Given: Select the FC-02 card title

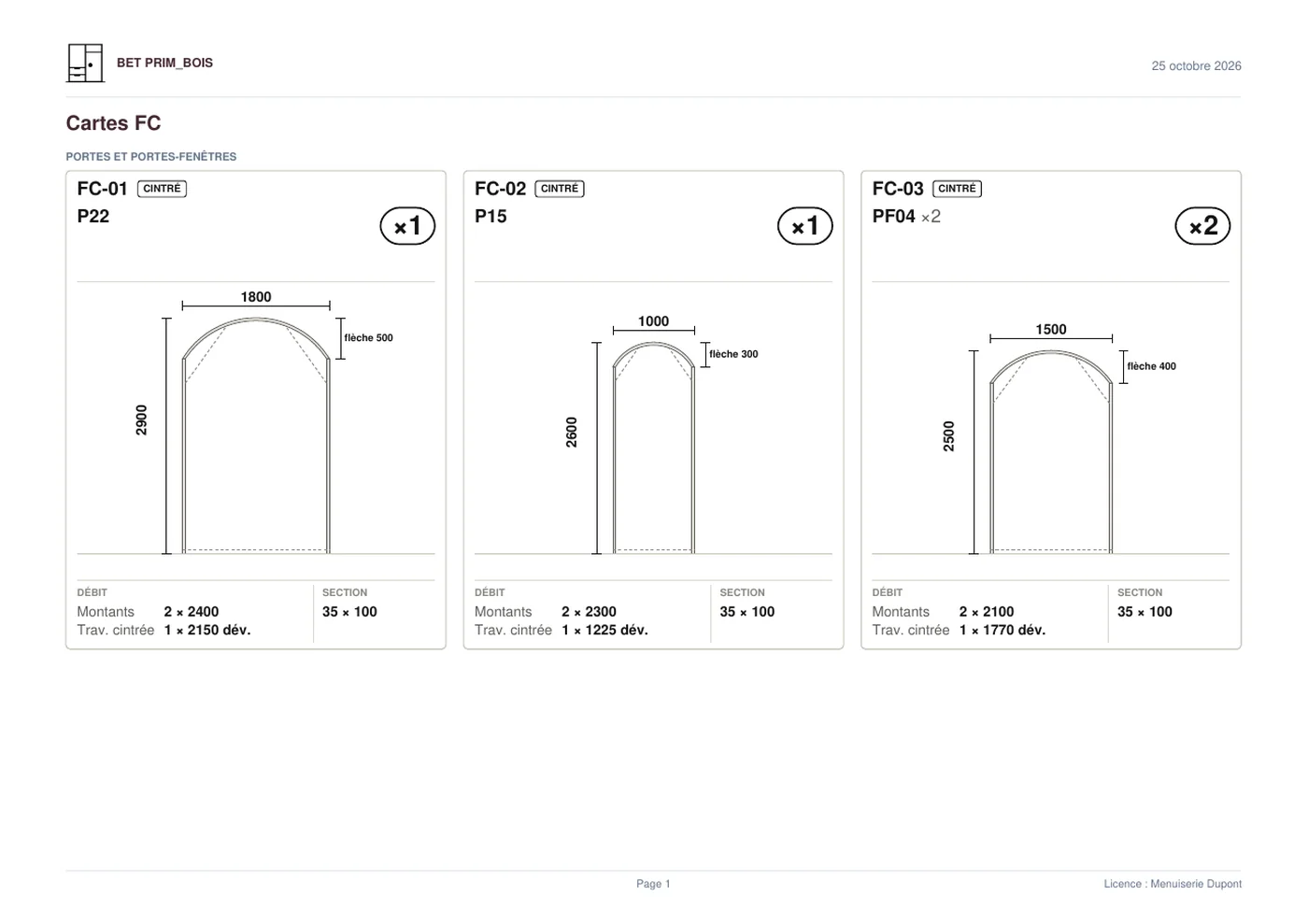Looking at the screenshot, I should pyautogui.click(x=500, y=189).
